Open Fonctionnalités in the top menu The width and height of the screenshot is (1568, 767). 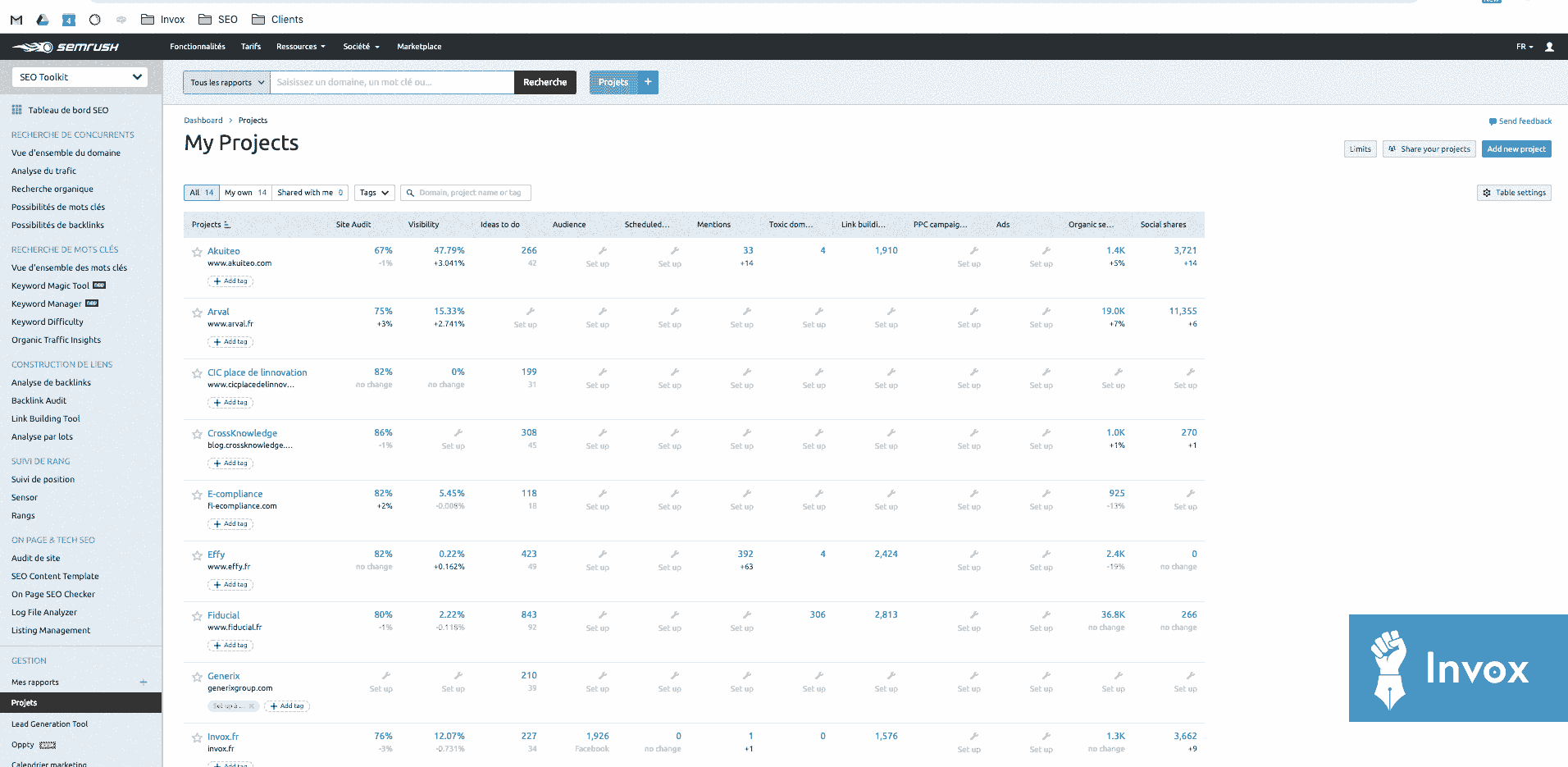[198, 47]
